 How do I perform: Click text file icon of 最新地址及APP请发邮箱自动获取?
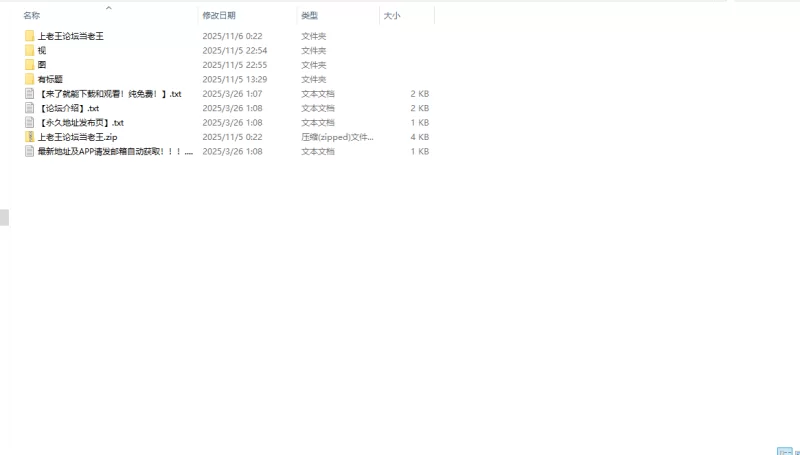pyautogui.click(x=30, y=151)
